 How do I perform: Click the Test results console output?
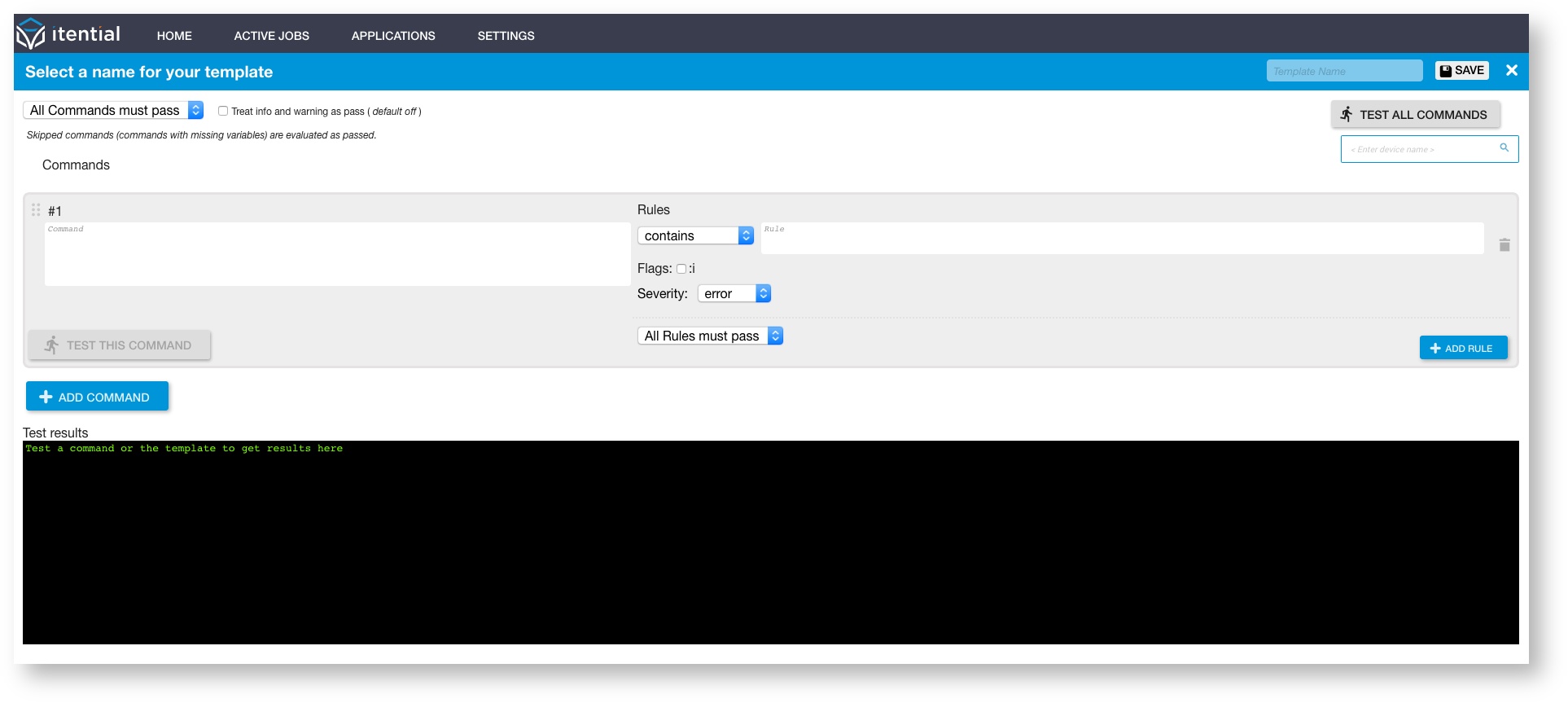(x=770, y=543)
